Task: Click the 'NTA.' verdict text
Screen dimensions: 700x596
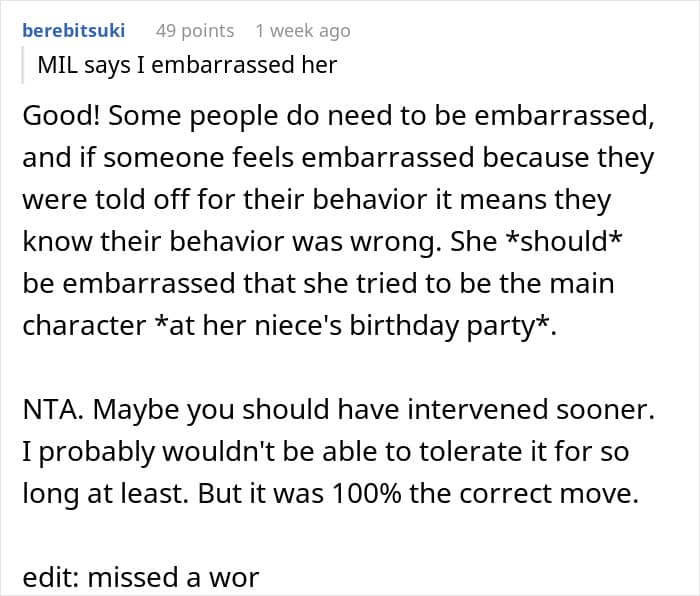Action: 48,411
